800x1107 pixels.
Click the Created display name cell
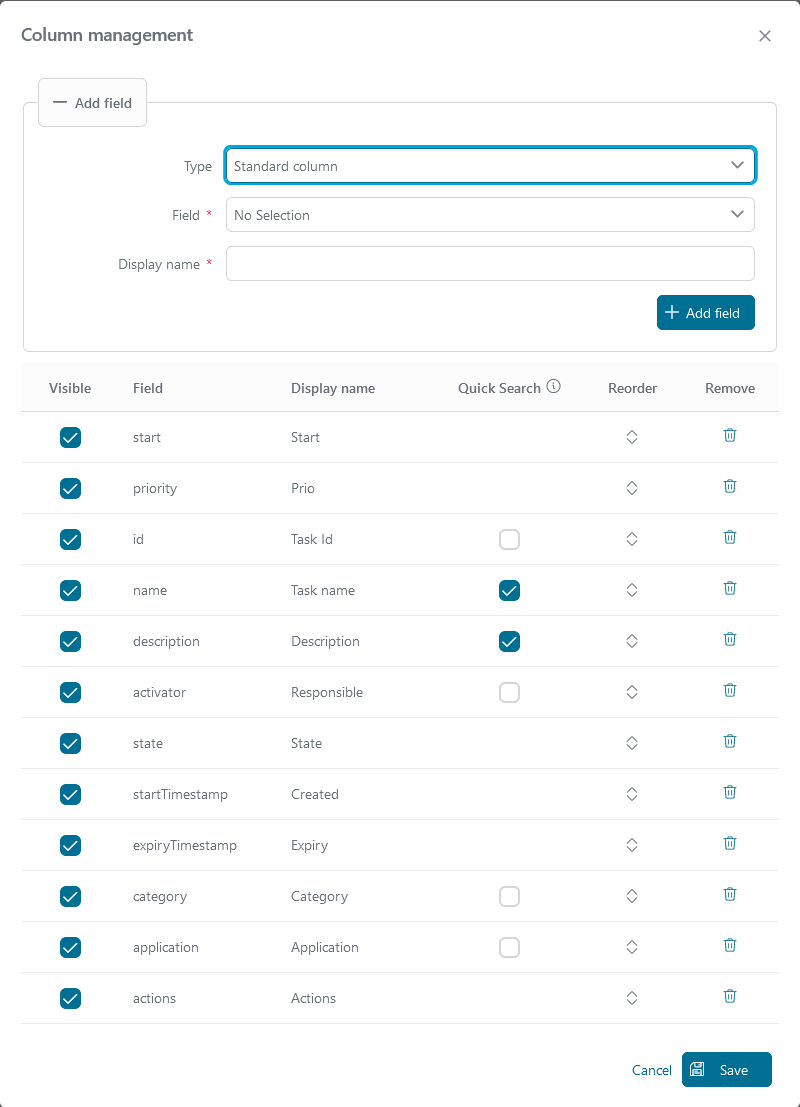tap(315, 794)
